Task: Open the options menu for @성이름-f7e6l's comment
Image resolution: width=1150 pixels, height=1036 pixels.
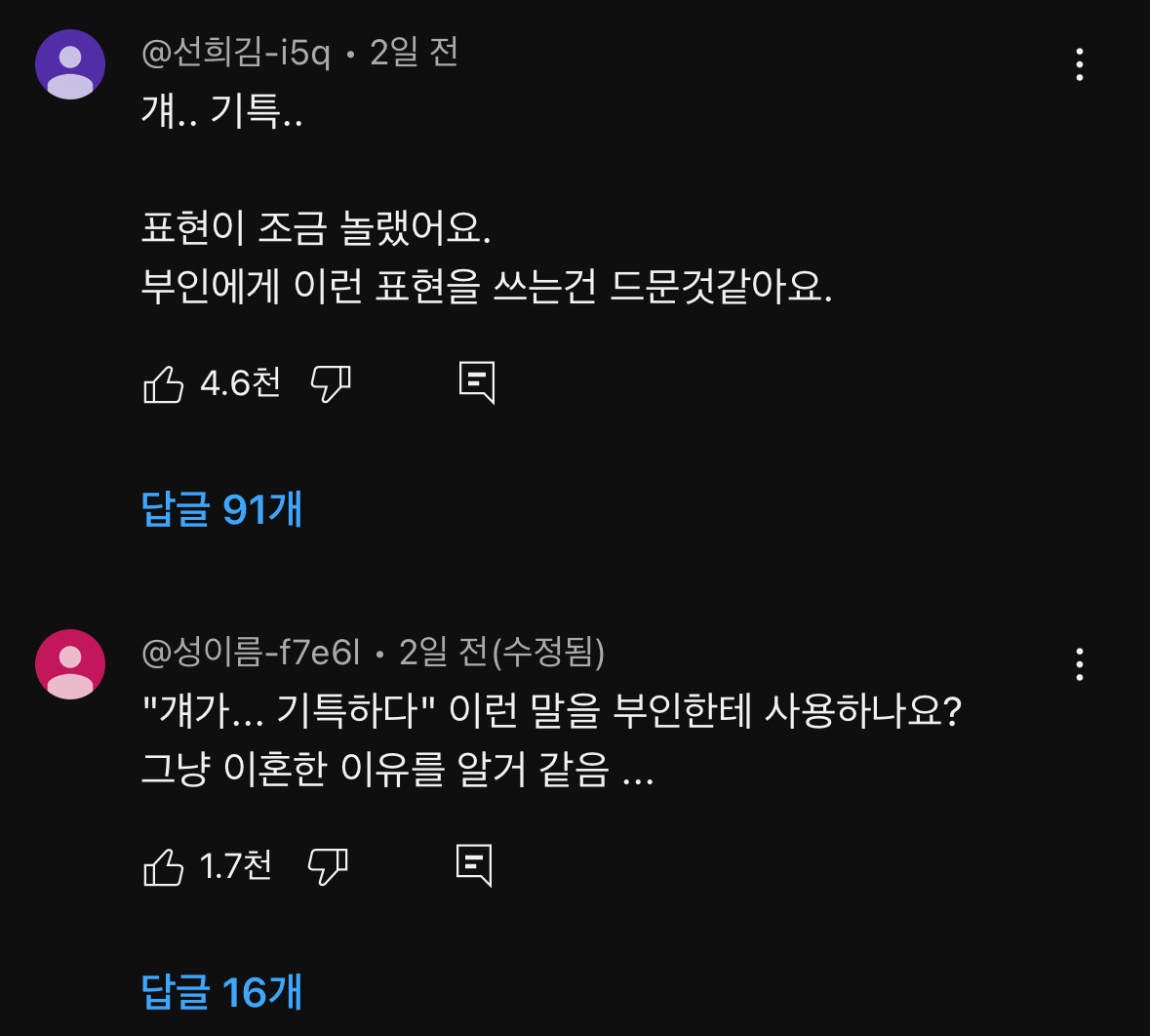Action: coord(1079,665)
